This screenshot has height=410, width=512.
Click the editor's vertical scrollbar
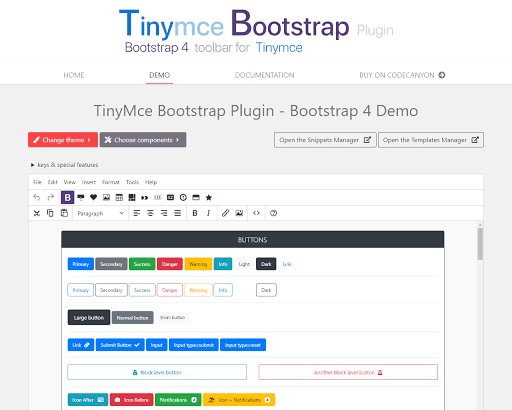[480, 244]
